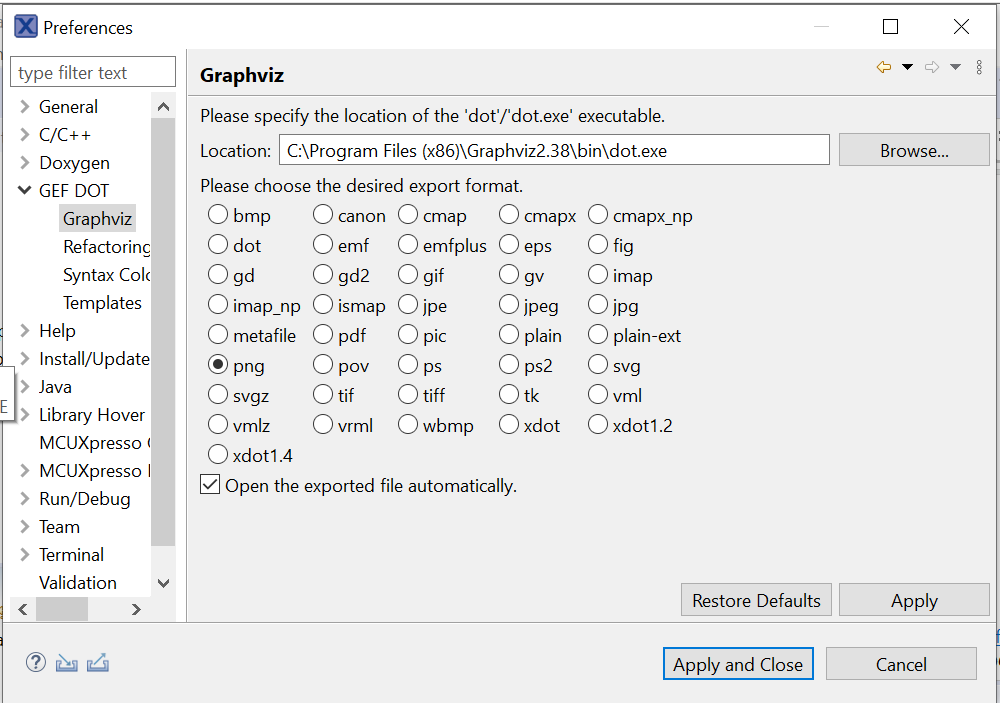Open the Help question mark icon
This screenshot has width=1000, height=703.
pyautogui.click(x=36, y=663)
